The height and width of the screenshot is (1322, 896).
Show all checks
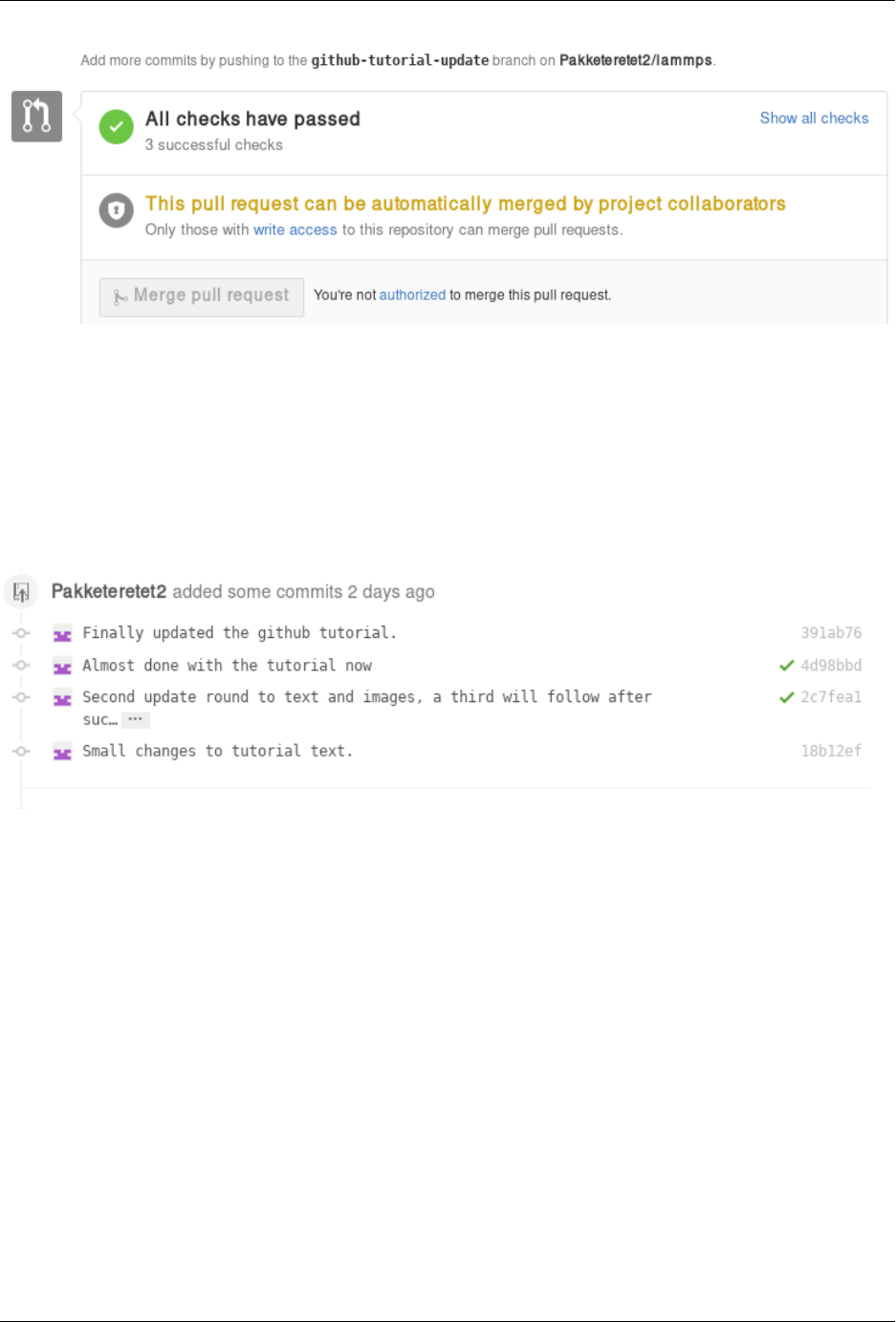pyautogui.click(x=814, y=118)
